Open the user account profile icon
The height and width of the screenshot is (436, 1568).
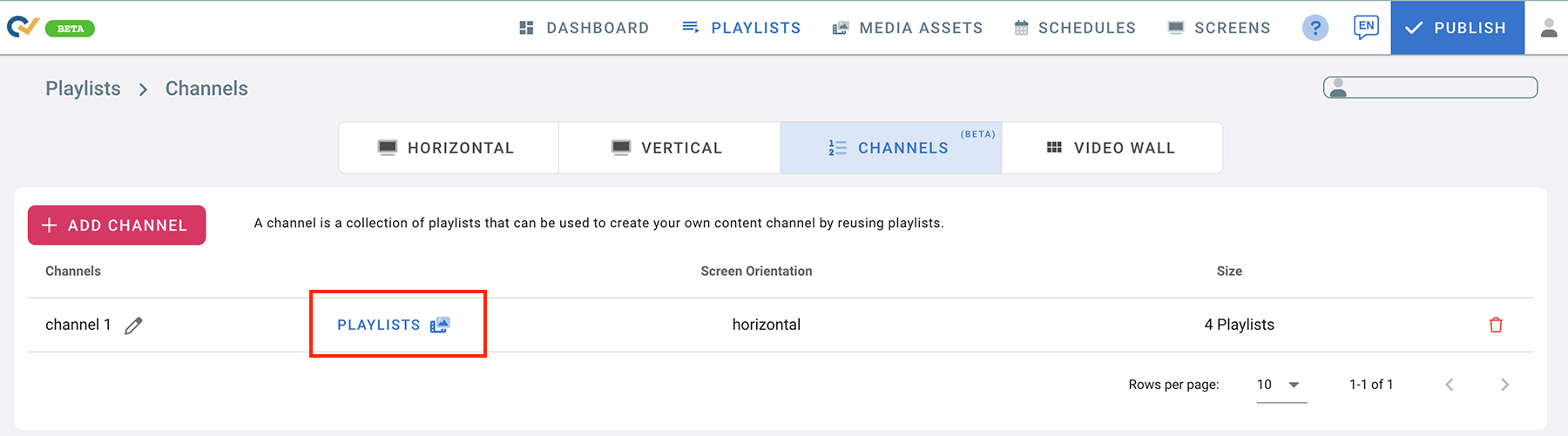coord(1549,28)
